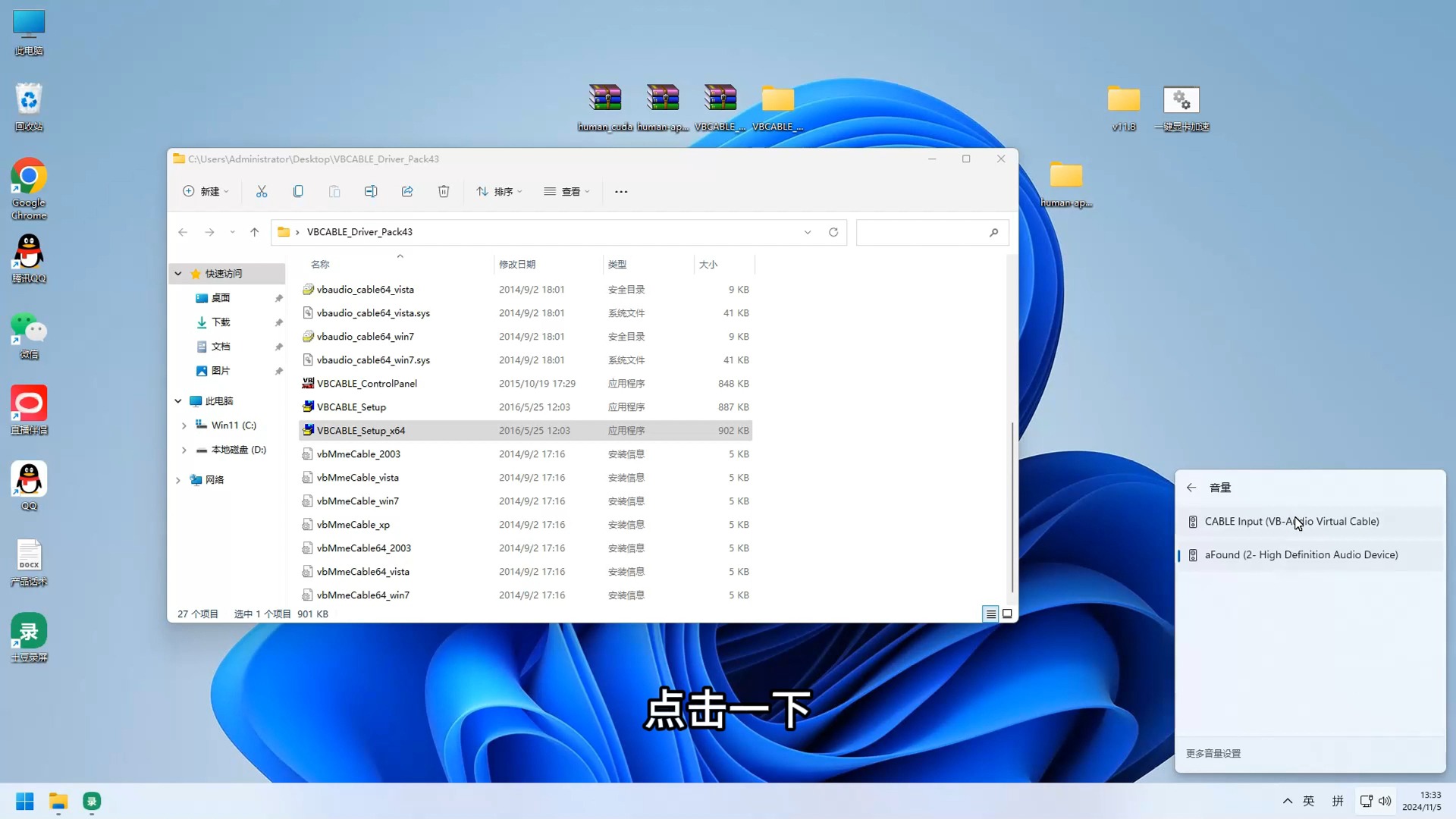The height and width of the screenshot is (819, 1456).
Task: Toggle pinyin input mode tray indicator
Action: [x=1338, y=802]
